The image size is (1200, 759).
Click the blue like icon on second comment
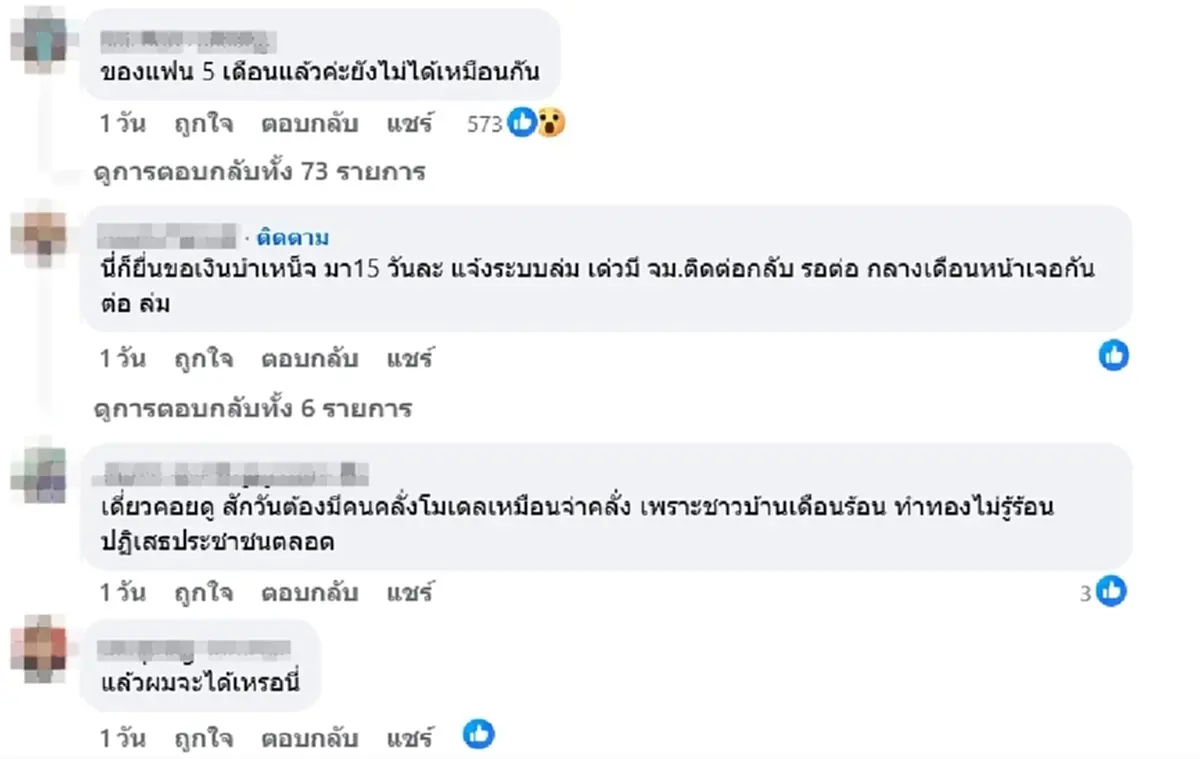(x=1114, y=355)
